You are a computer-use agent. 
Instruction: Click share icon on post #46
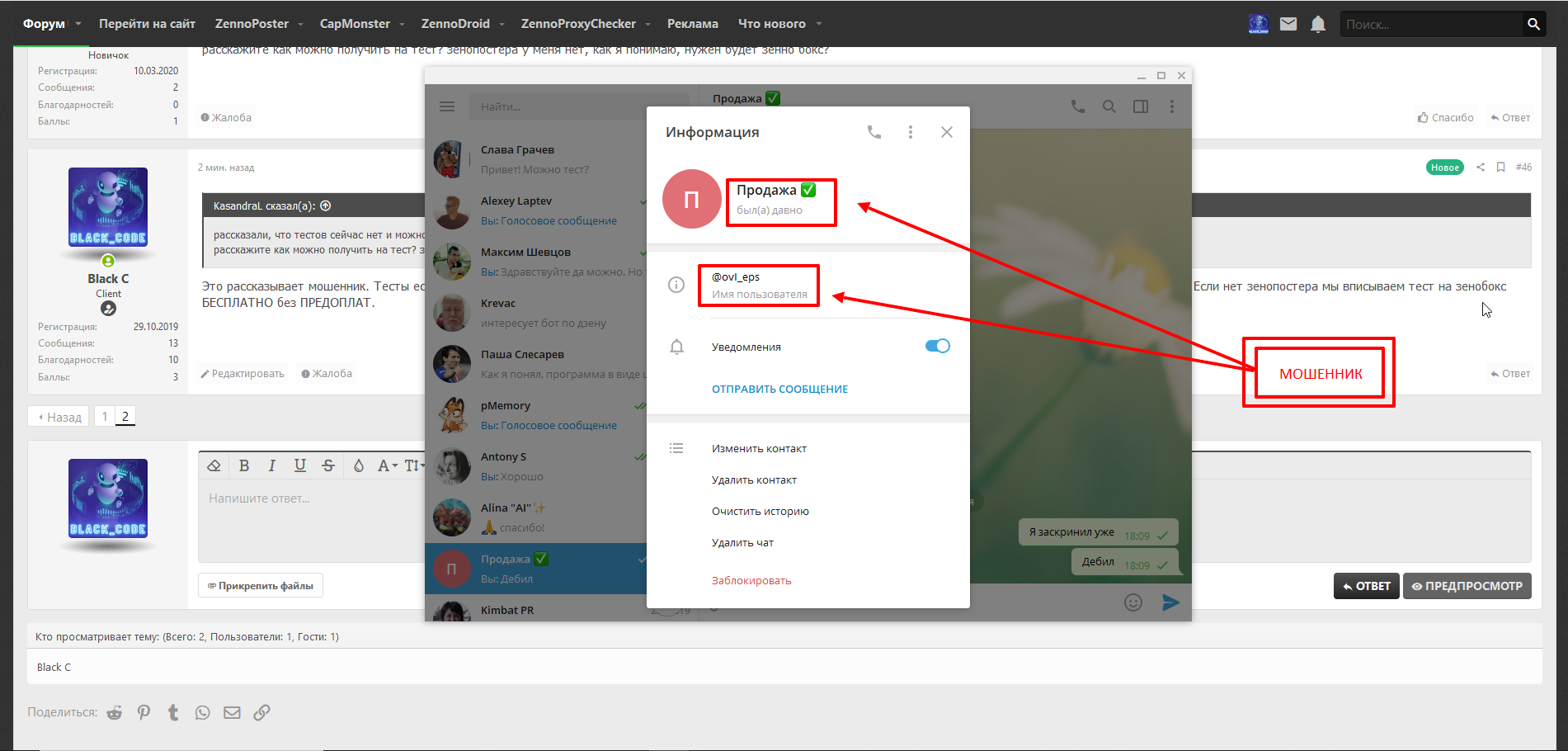click(1481, 168)
